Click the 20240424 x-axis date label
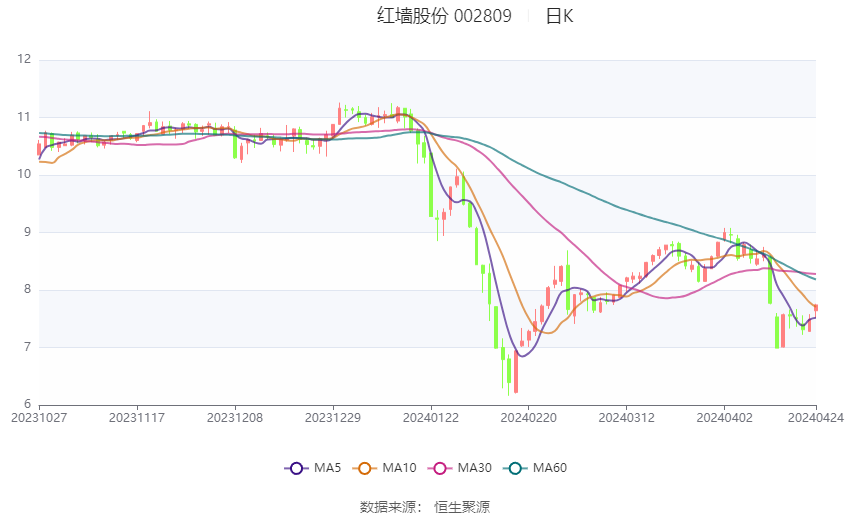Image resolution: width=850 pixels, height=517 pixels. pos(816,418)
